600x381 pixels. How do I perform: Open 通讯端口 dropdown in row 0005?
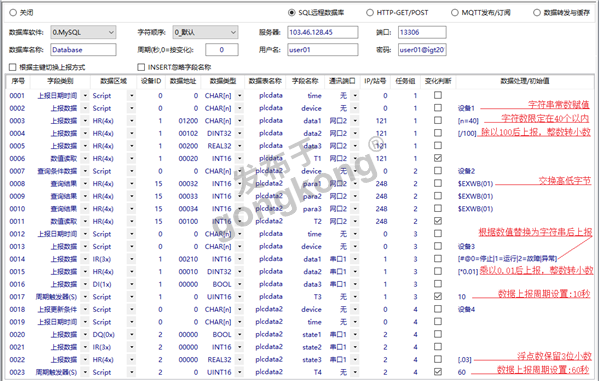click(355, 146)
